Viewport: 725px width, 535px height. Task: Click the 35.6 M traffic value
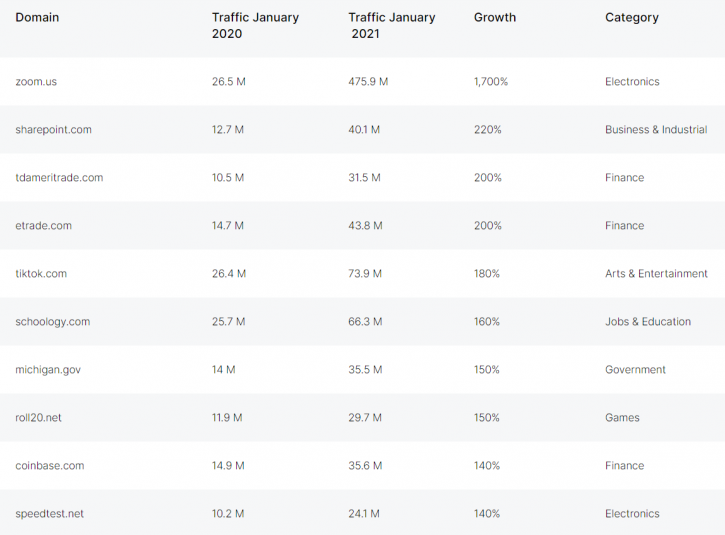[365, 466]
